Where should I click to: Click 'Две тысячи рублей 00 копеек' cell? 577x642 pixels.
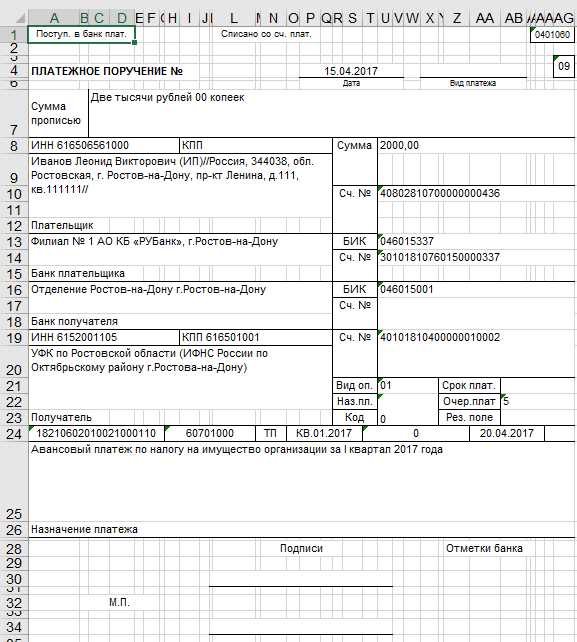click(x=332, y=113)
